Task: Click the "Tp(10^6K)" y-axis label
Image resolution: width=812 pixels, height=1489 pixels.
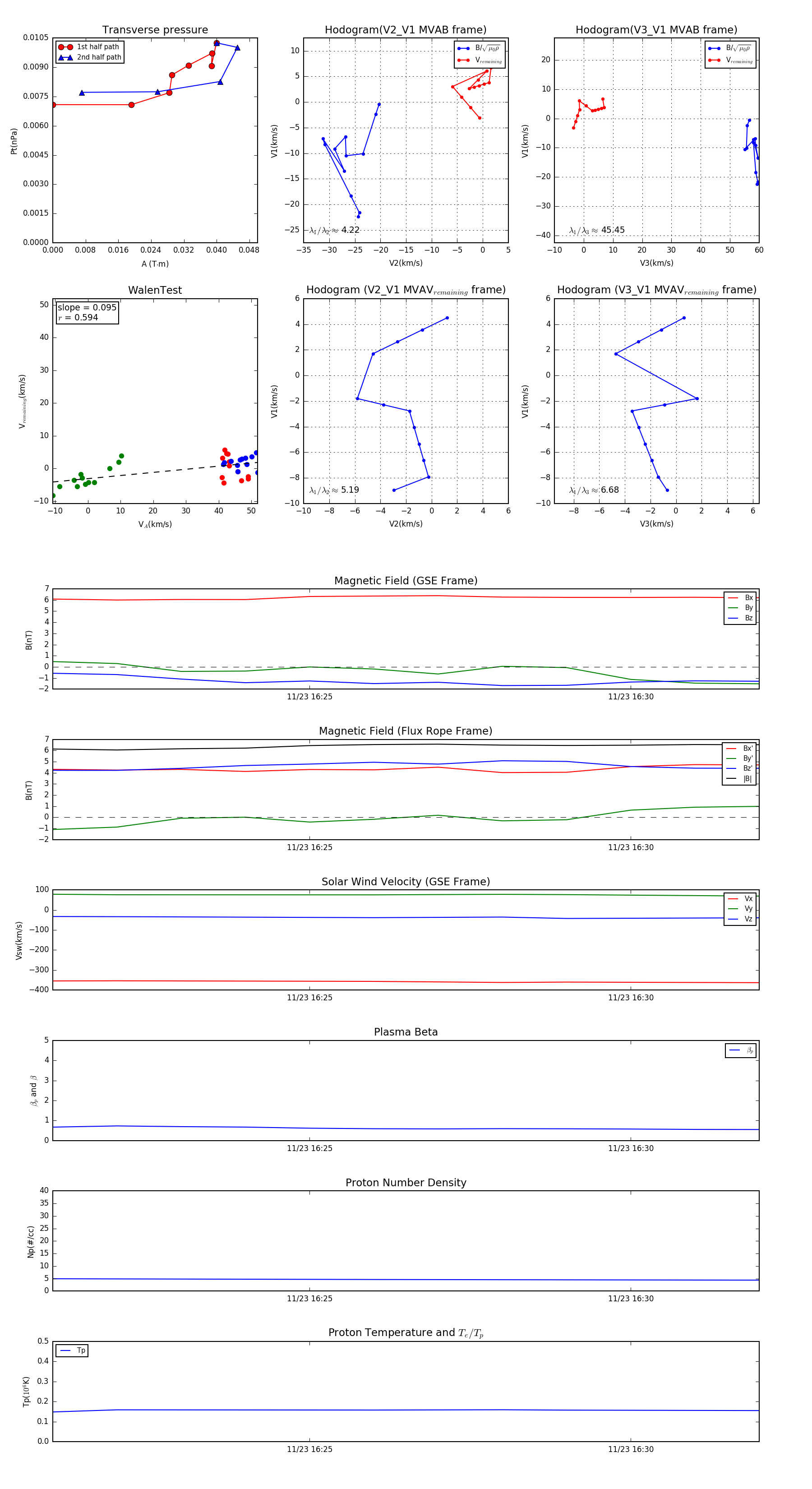Action: (x=27, y=1392)
